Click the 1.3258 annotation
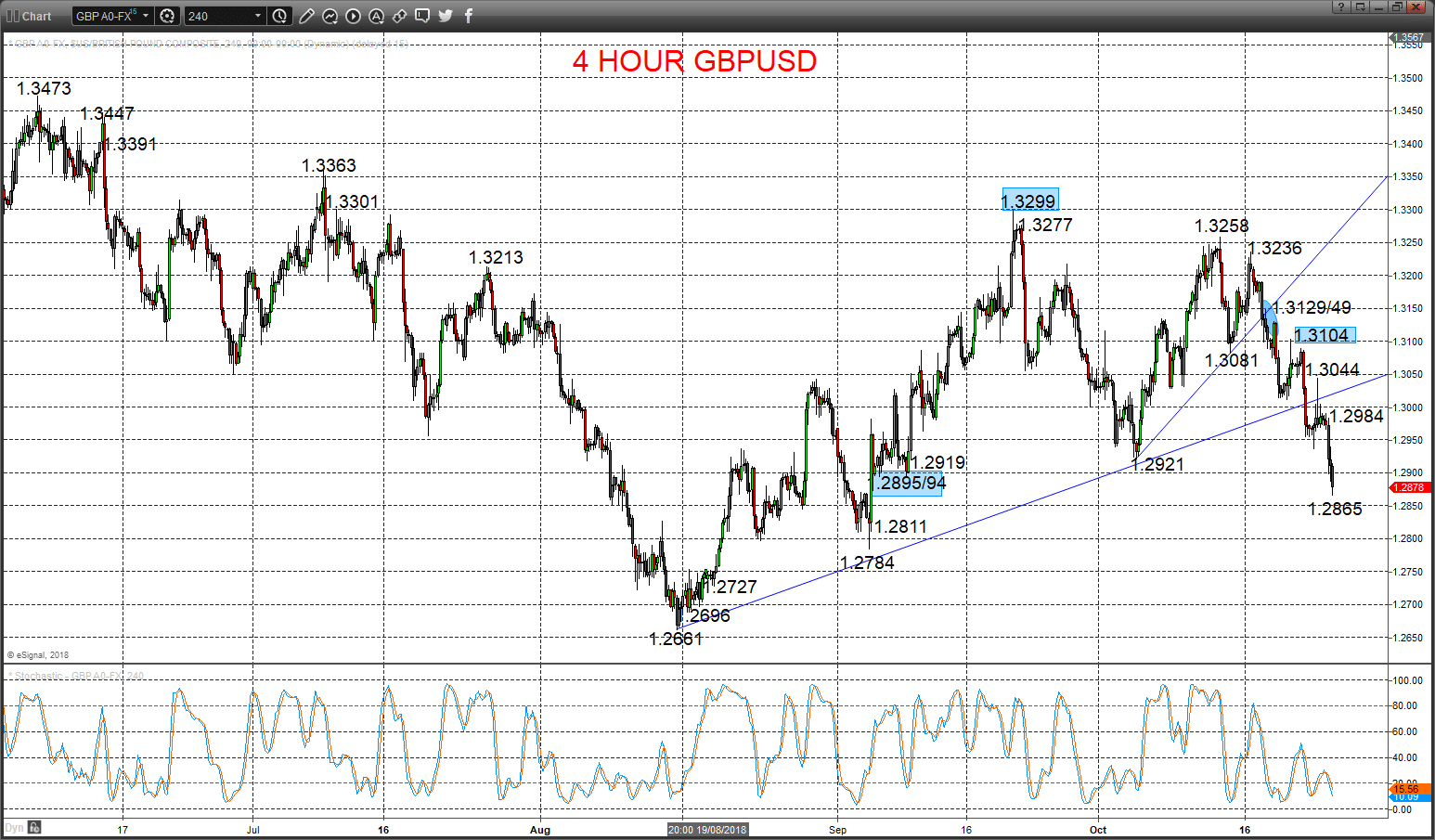Image resolution: width=1435 pixels, height=840 pixels. point(1222,226)
